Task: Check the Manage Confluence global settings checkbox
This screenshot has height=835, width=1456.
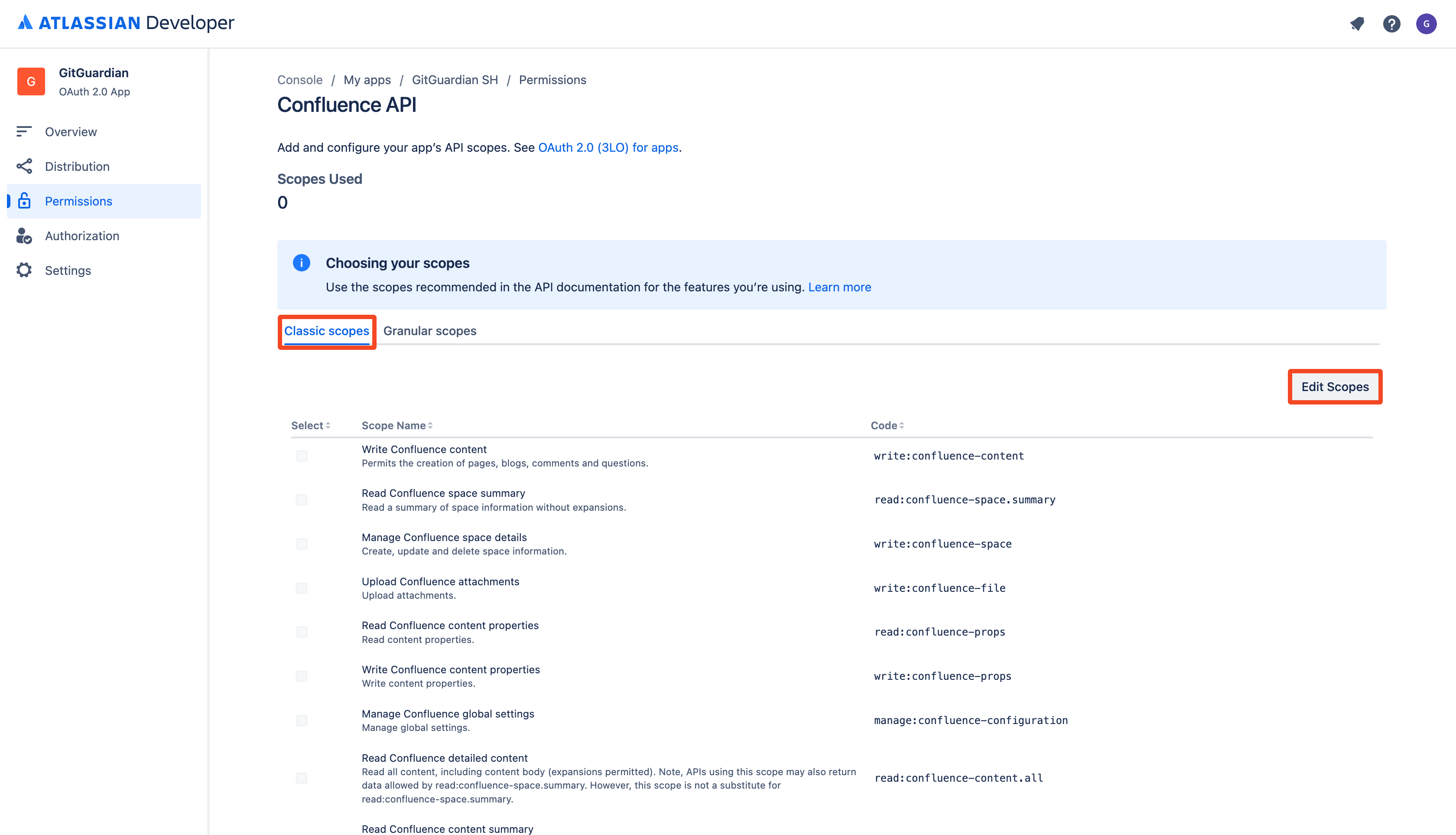Action: pyautogui.click(x=302, y=720)
